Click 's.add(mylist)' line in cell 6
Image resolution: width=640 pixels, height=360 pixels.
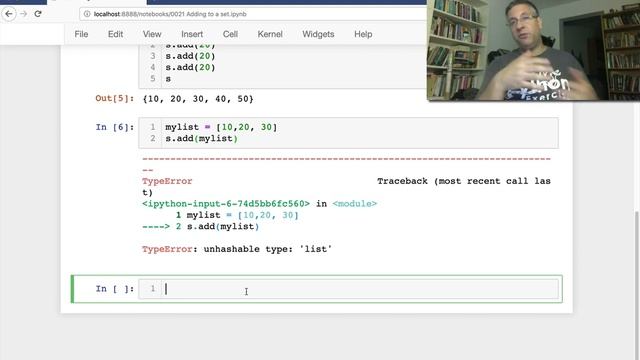201,139
